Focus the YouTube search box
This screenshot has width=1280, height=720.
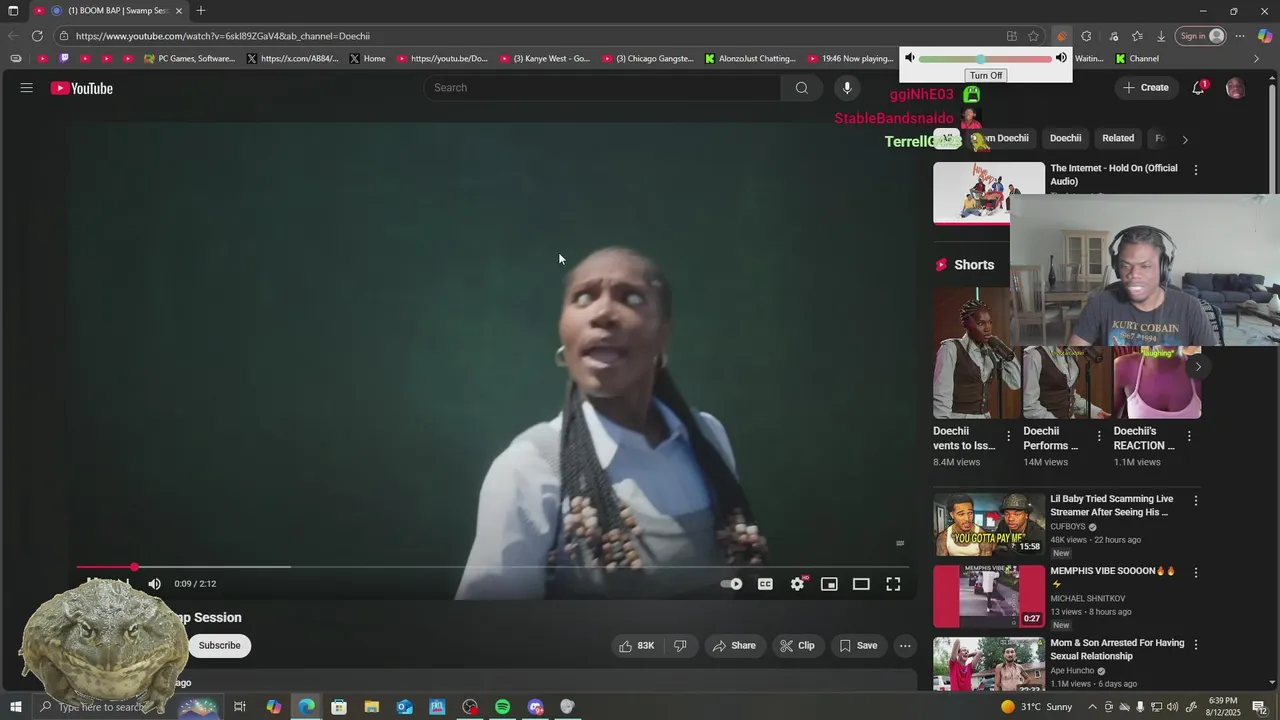(x=602, y=88)
